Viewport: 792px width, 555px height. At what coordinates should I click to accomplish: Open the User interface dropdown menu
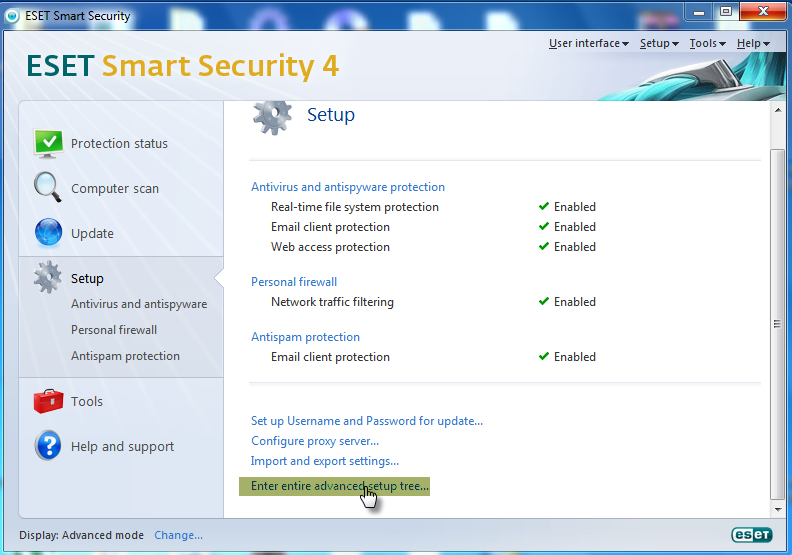click(588, 44)
